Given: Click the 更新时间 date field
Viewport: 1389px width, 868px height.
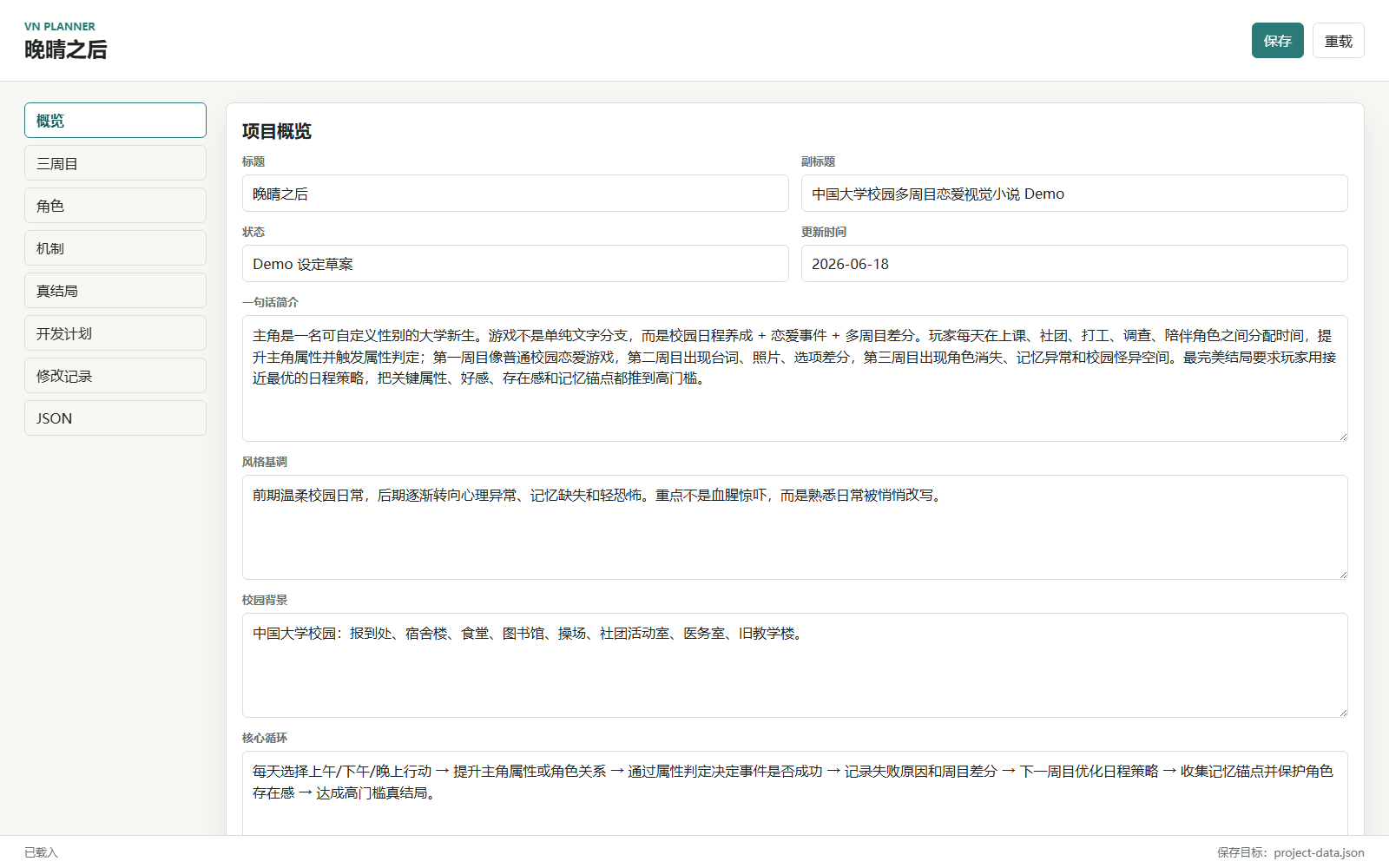Looking at the screenshot, I should (1075, 264).
